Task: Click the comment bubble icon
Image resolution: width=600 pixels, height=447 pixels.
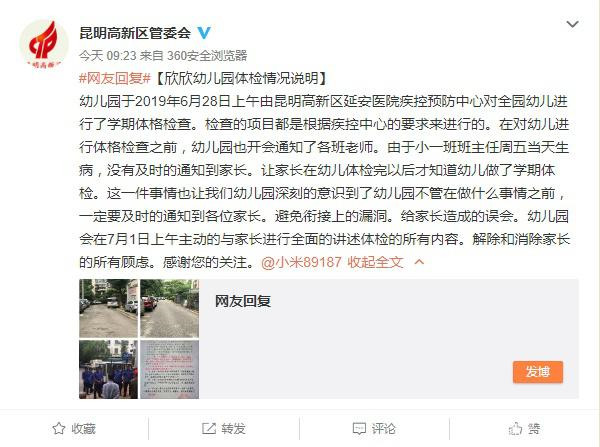Action: tap(359, 428)
